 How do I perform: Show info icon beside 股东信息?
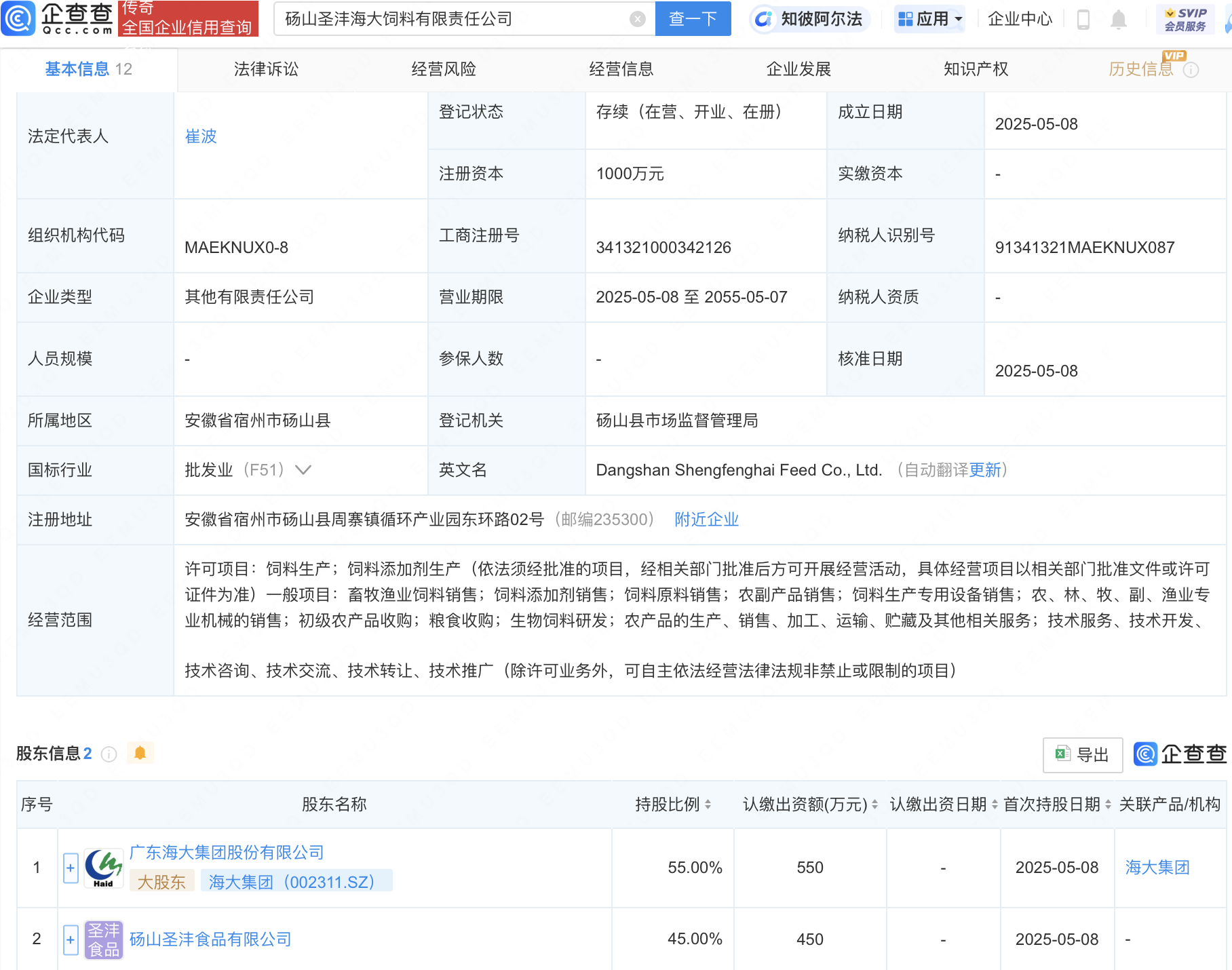(109, 754)
